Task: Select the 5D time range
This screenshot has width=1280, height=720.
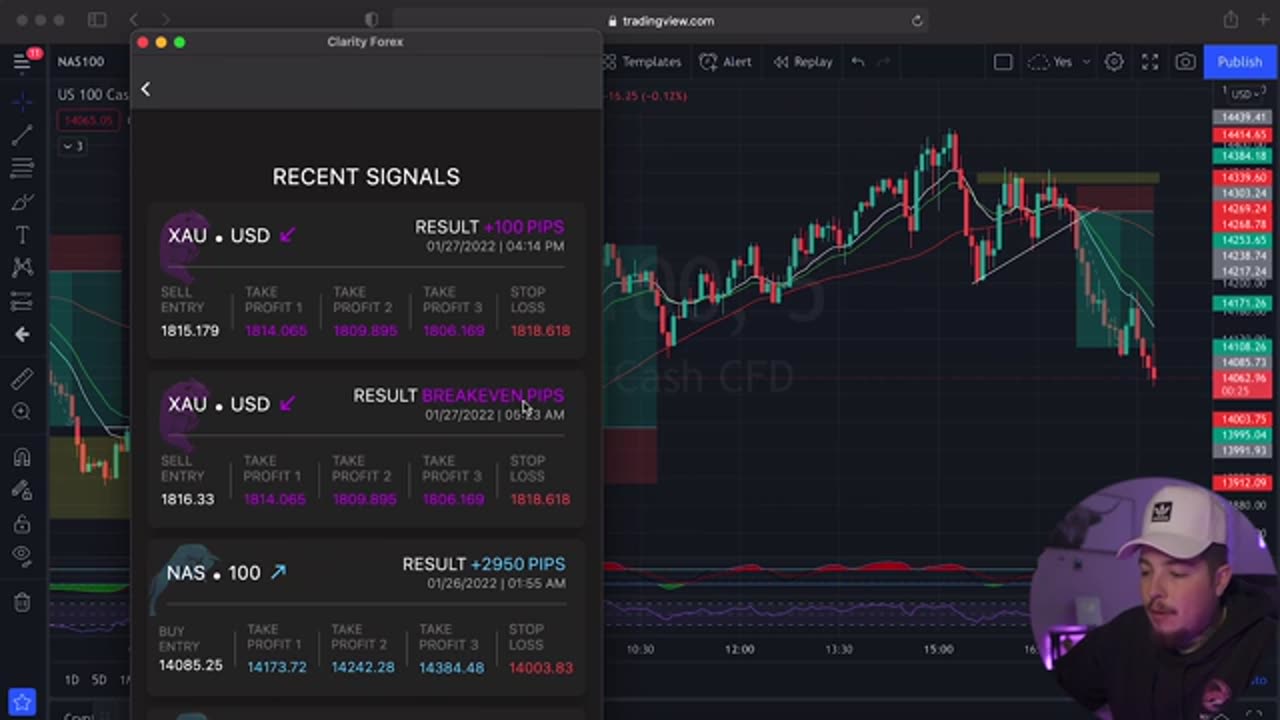Action: 99,679
